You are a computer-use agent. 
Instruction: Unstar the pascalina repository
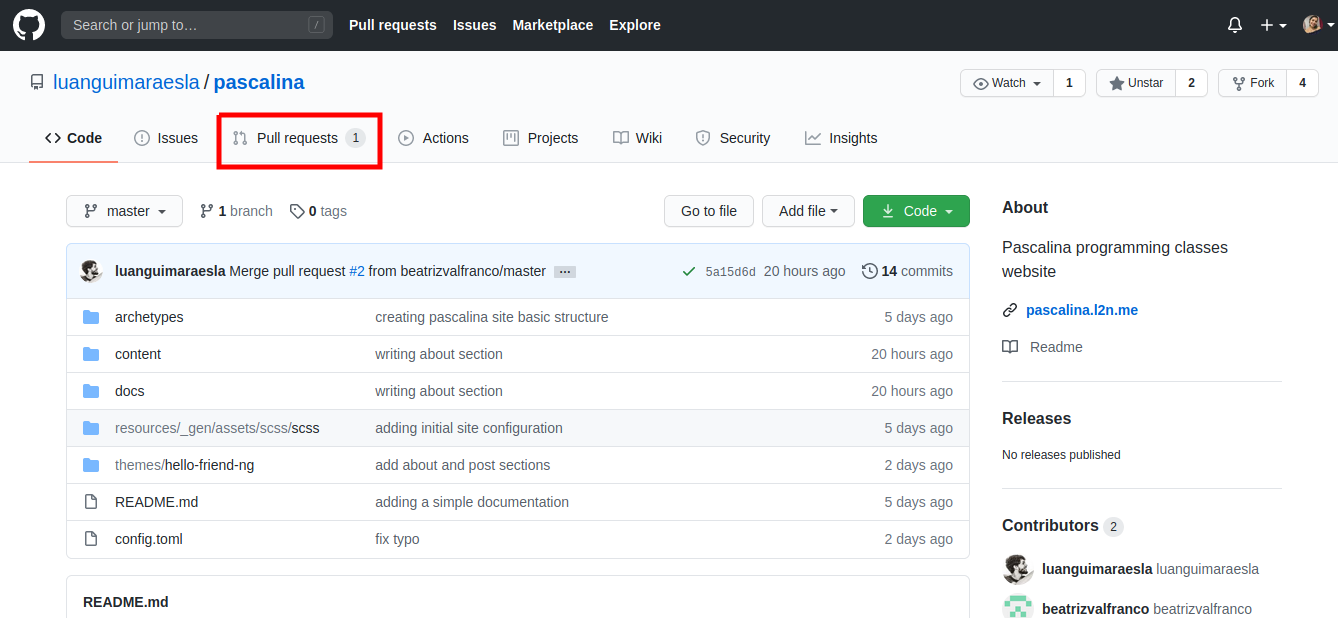click(x=1136, y=83)
